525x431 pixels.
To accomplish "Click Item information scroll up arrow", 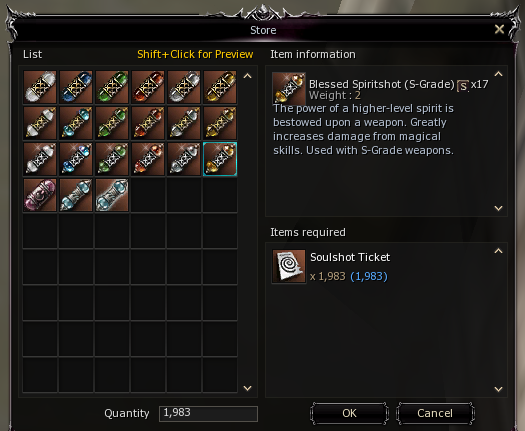I will point(498,74).
